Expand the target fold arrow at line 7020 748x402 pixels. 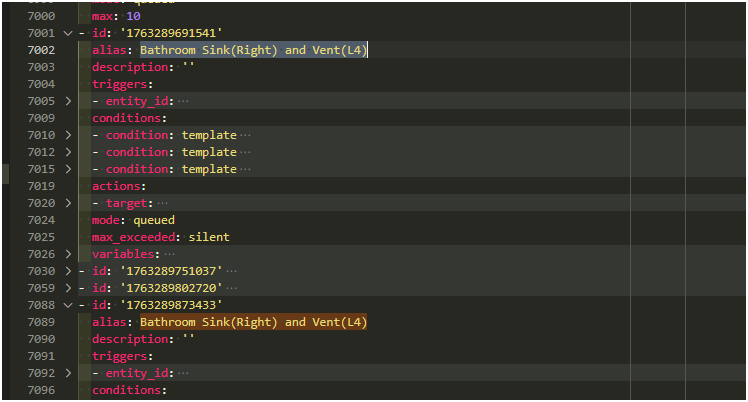(x=68, y=203)
